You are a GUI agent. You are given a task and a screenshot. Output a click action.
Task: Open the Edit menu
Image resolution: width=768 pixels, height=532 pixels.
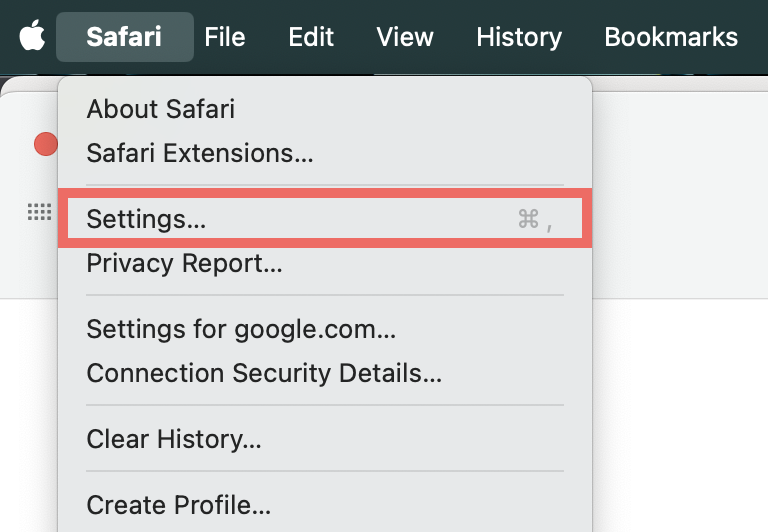point(311,38)
